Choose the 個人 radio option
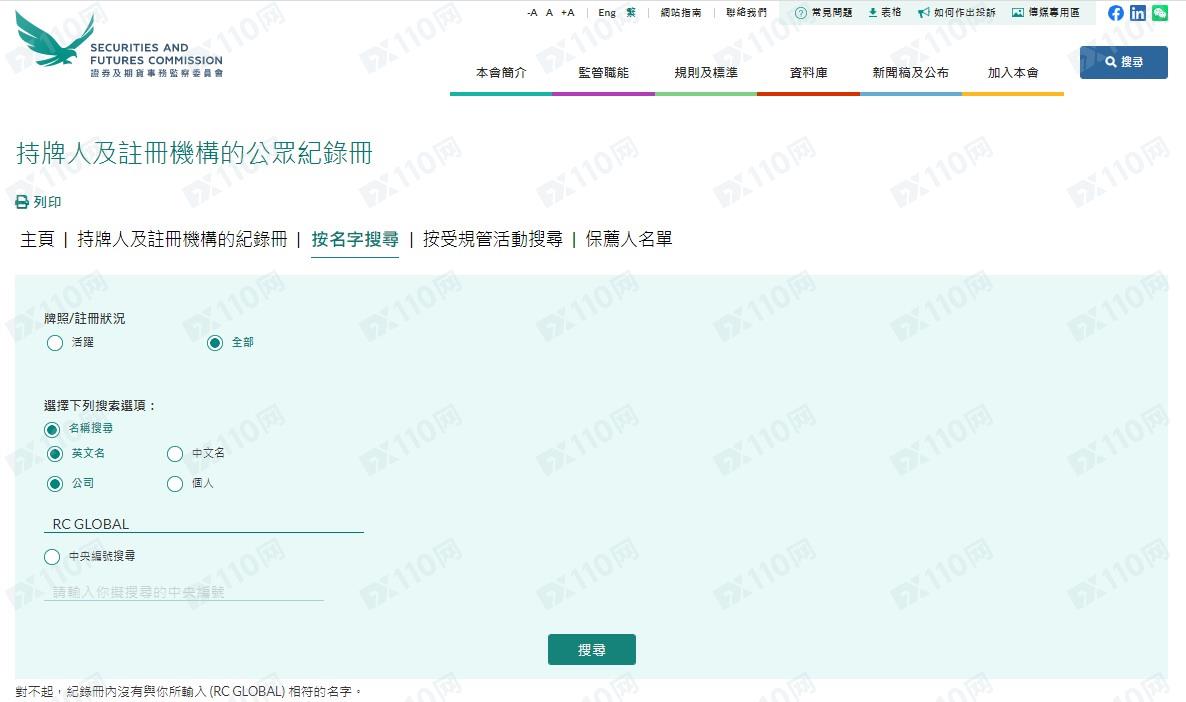1186x702 pixels. (175, 484)
